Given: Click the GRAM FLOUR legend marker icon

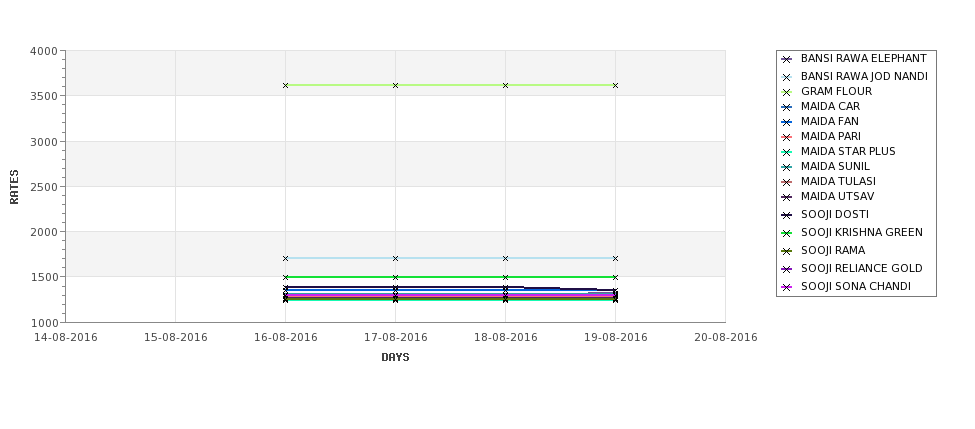Looking at the screenshot, I should [x=787, y=92].
